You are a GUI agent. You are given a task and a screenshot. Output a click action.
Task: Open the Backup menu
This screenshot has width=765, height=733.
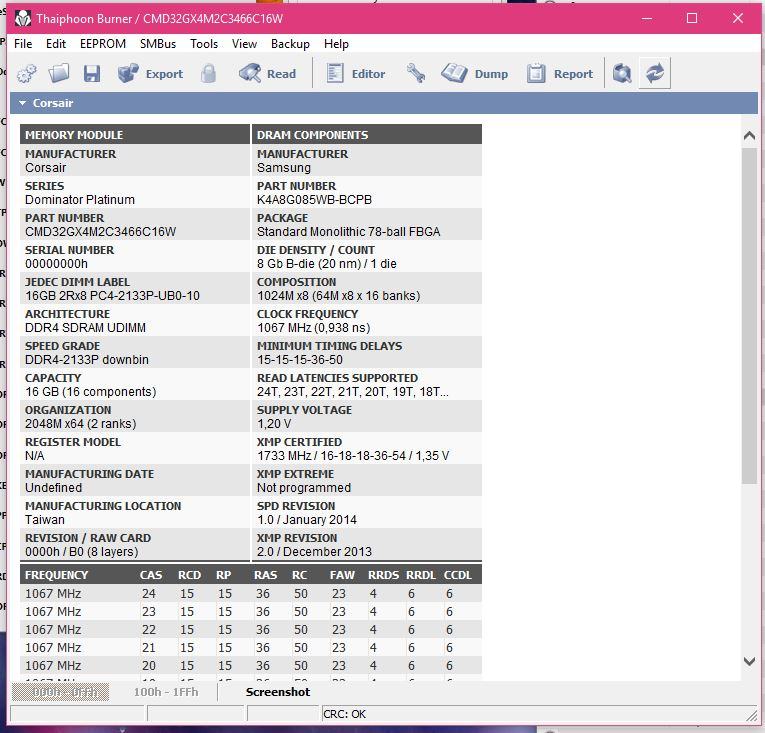(x=290, y=44)
